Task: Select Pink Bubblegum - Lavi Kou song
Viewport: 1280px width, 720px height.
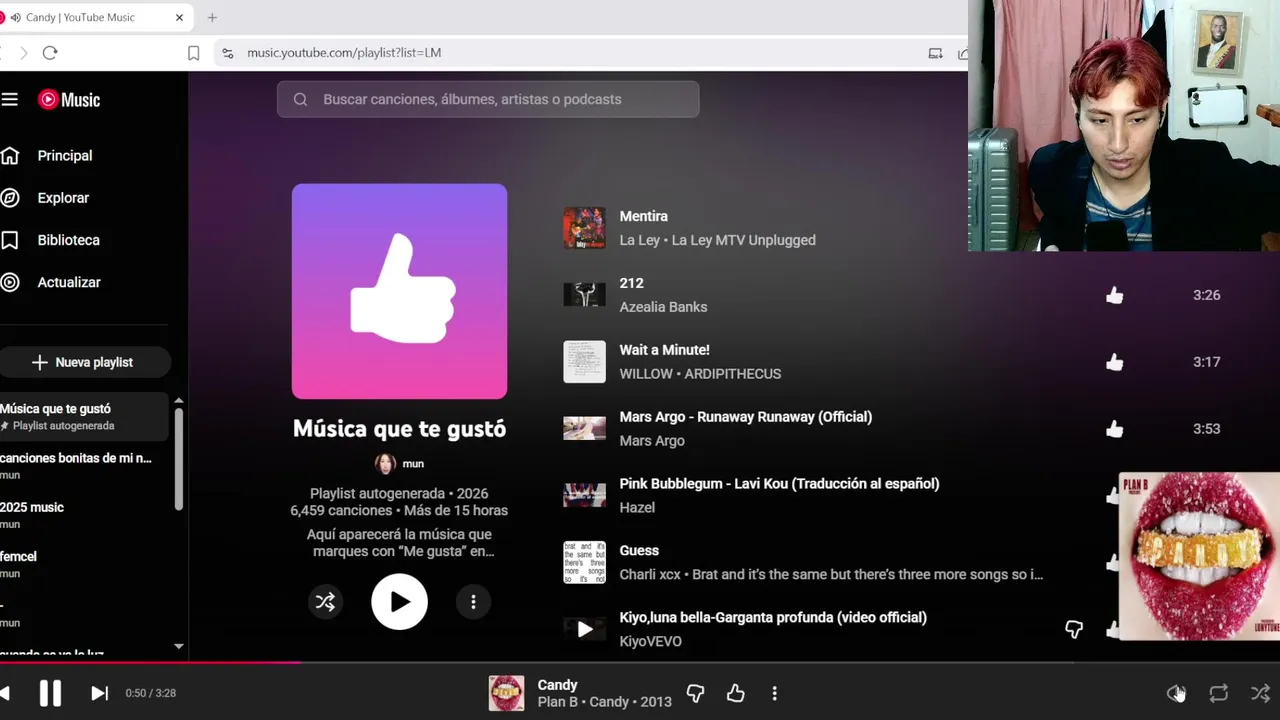Action: coord(779,484)
